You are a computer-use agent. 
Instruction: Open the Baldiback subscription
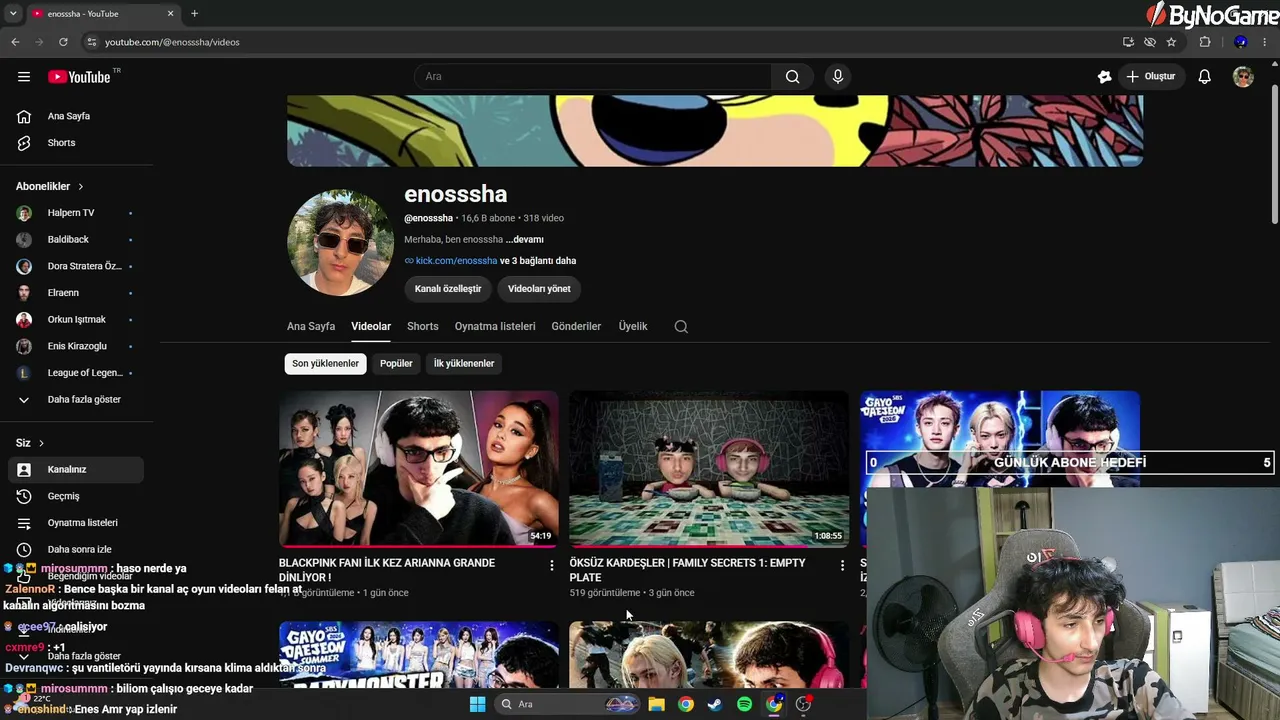pyautogui.click(x=76, y=240)
